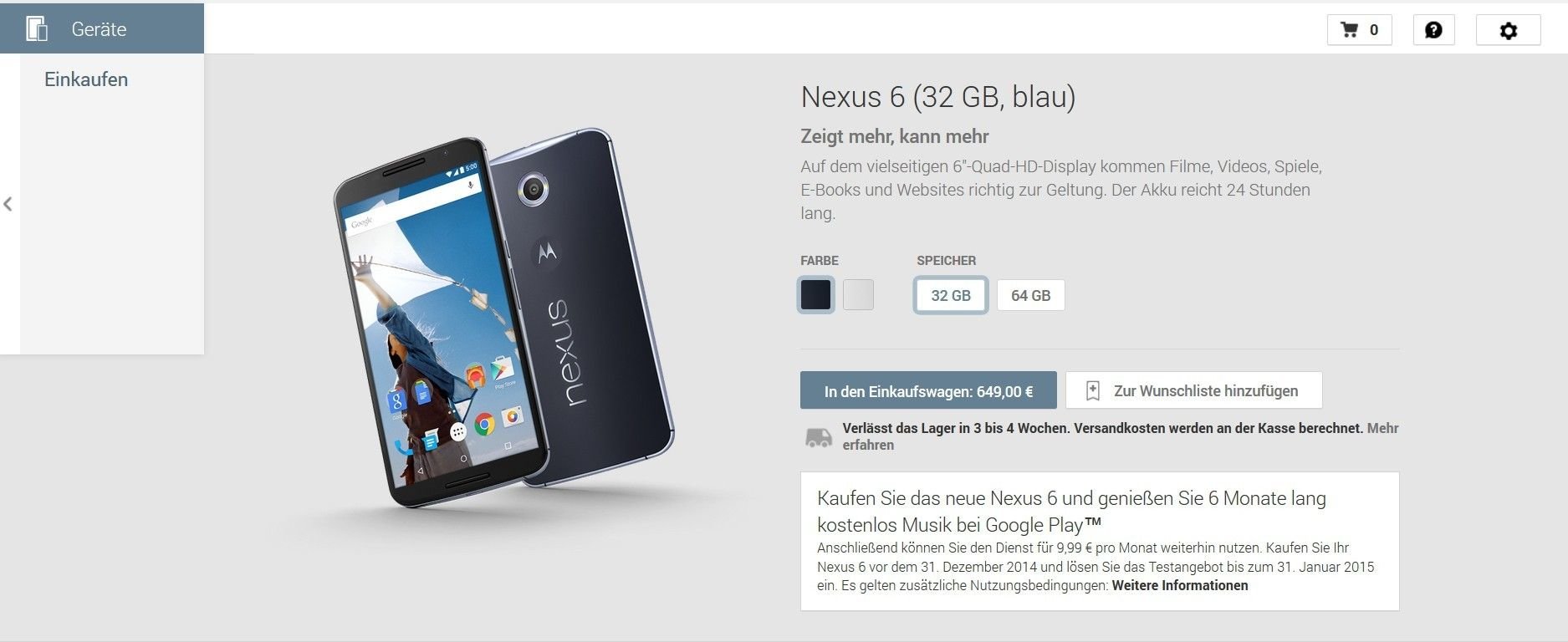Click the help question mark icon

(1433, 30)
